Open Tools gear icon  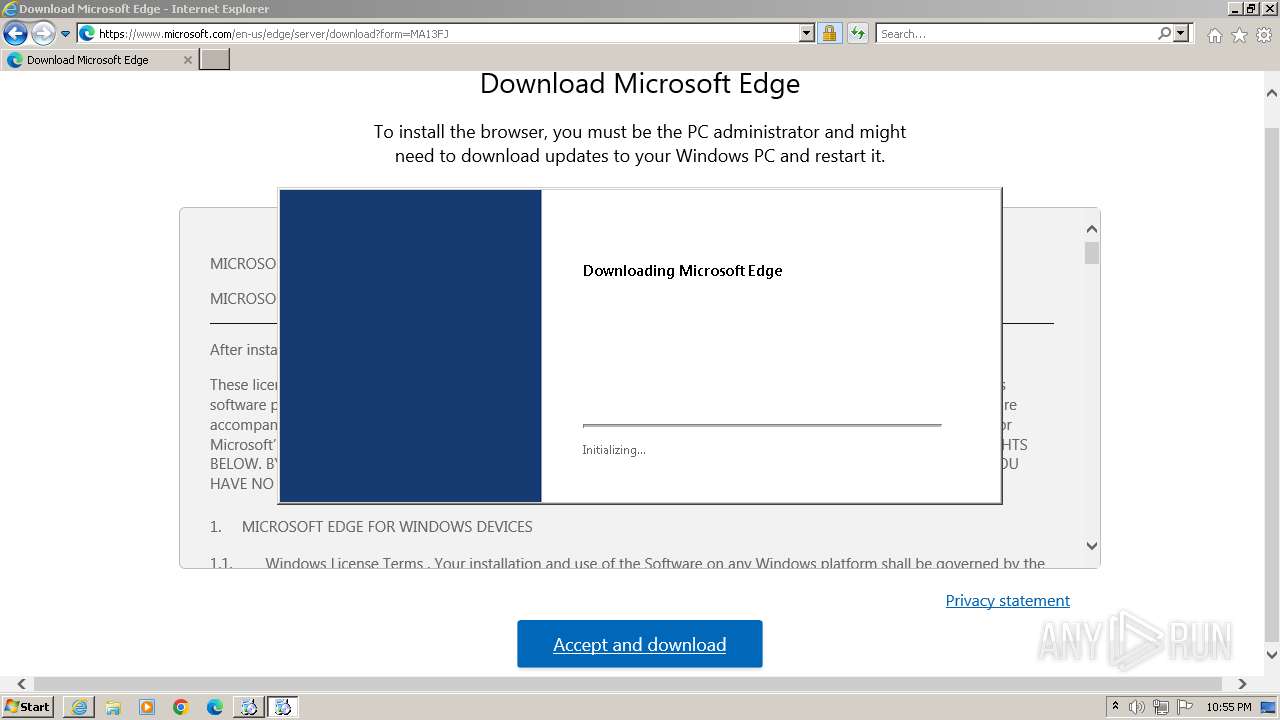[x=1264, y=35]
